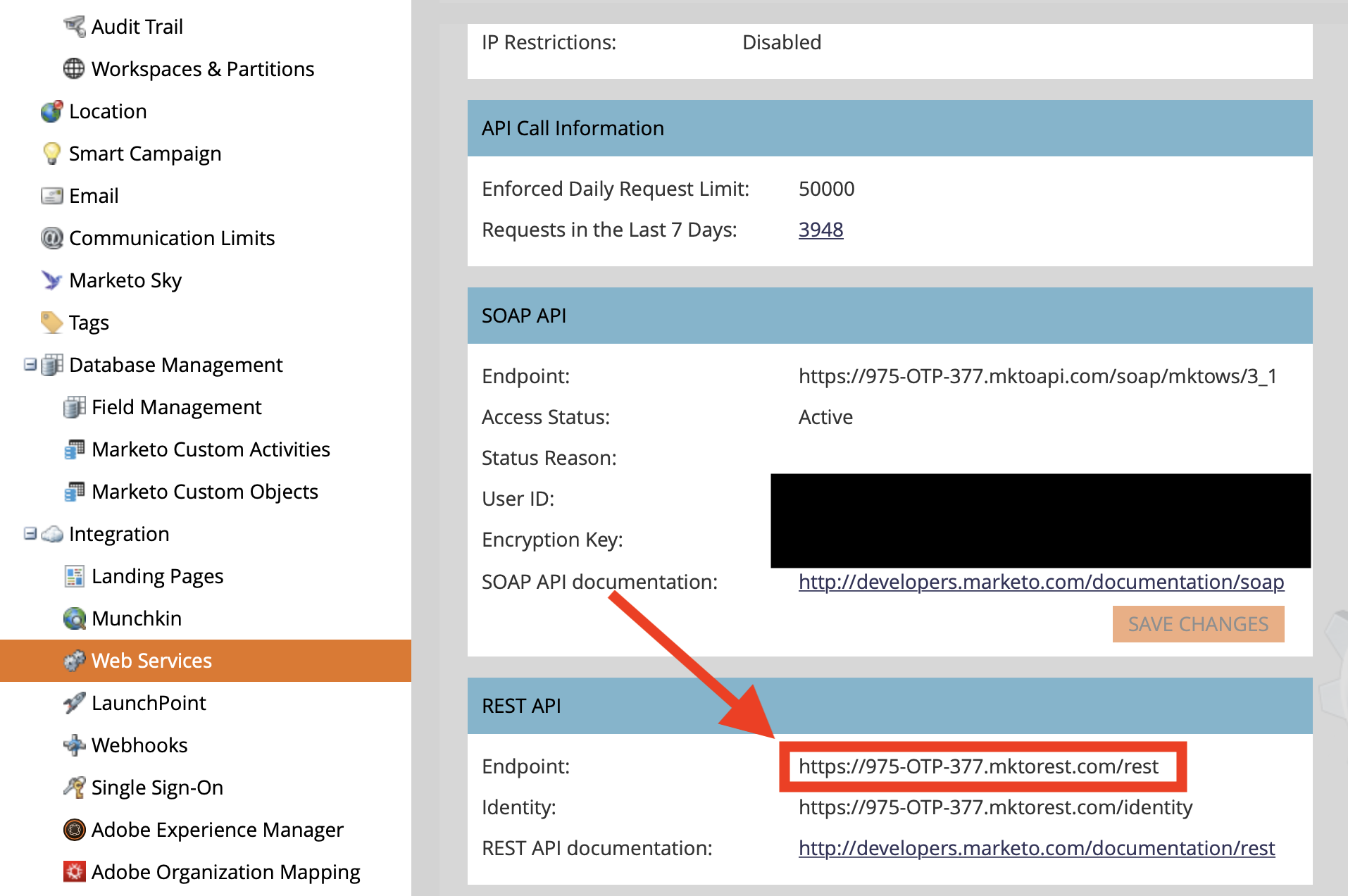Click the Workspaces & Partitions globe icon
1348x896 pixels.
pos(74,69)
